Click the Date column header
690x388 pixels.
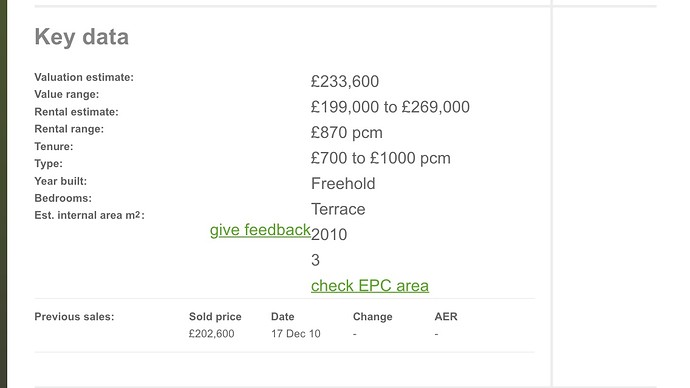pyautogui.click(x=283, y=317)
